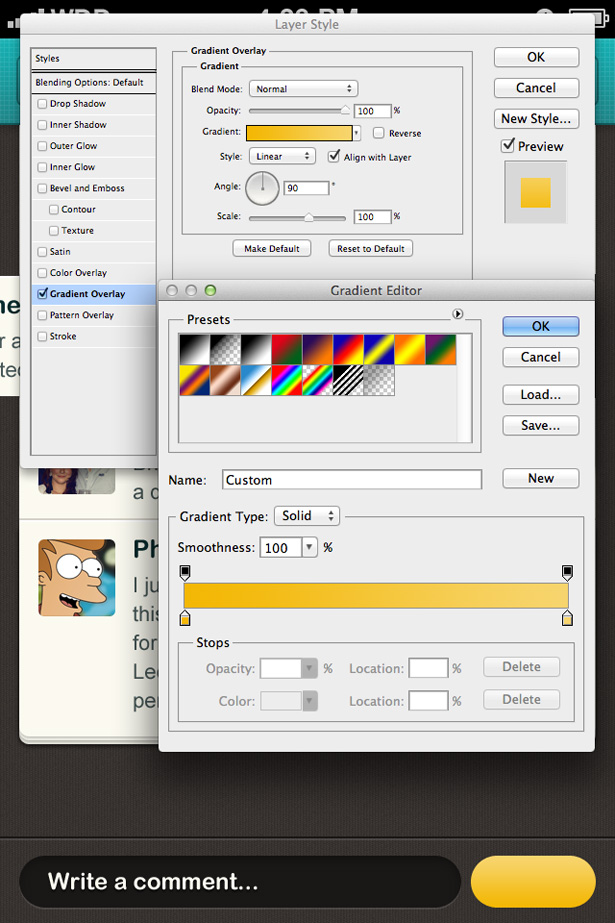
Task: Open the Gradient Type dropdown
Action: 307,516
